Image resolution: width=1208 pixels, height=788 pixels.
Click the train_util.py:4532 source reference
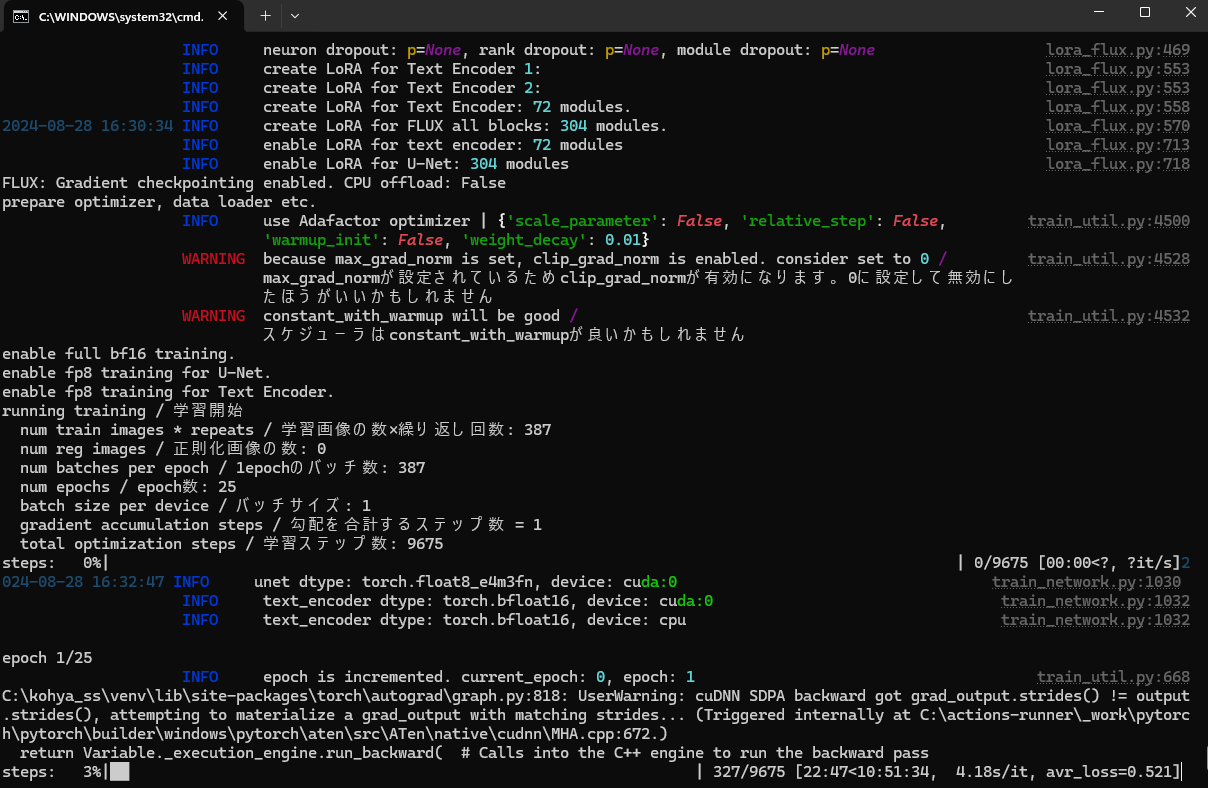coord(1109,316)
